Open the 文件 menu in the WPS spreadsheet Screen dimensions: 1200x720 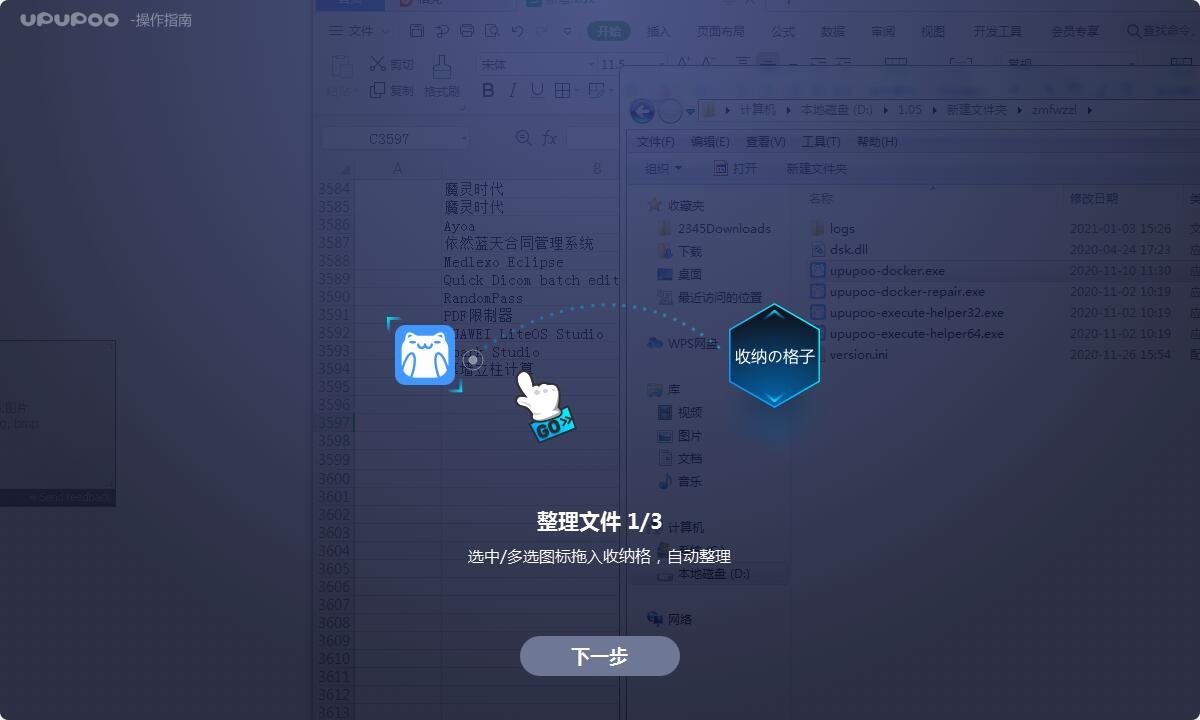(x=361, y=31)
